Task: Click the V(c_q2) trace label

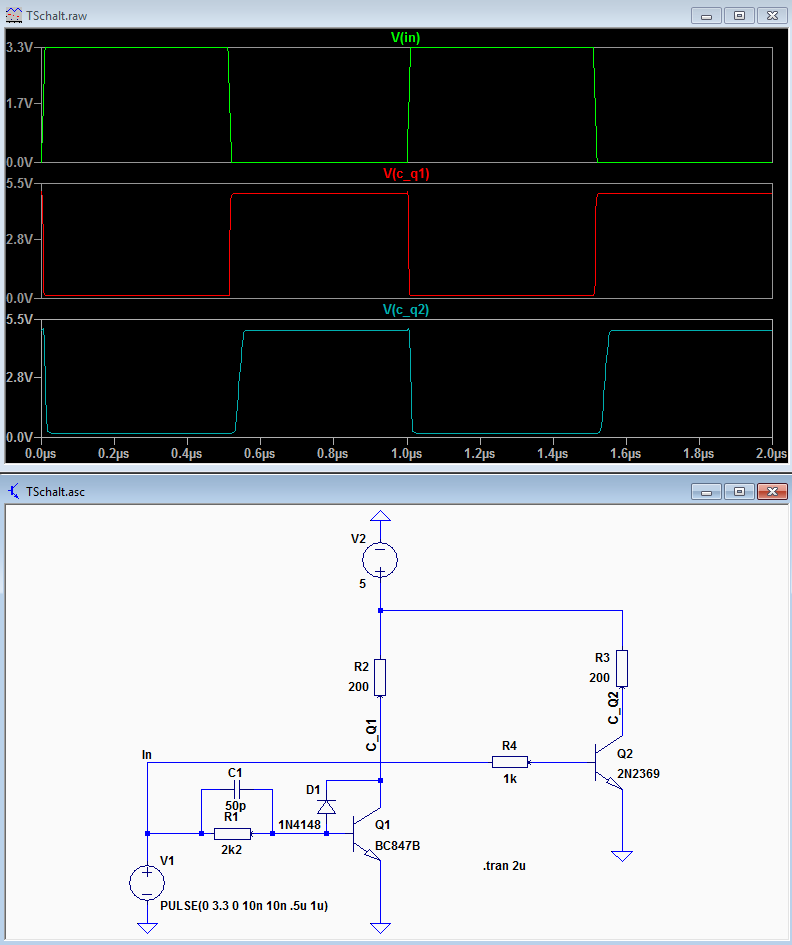Action: (406, 310)
